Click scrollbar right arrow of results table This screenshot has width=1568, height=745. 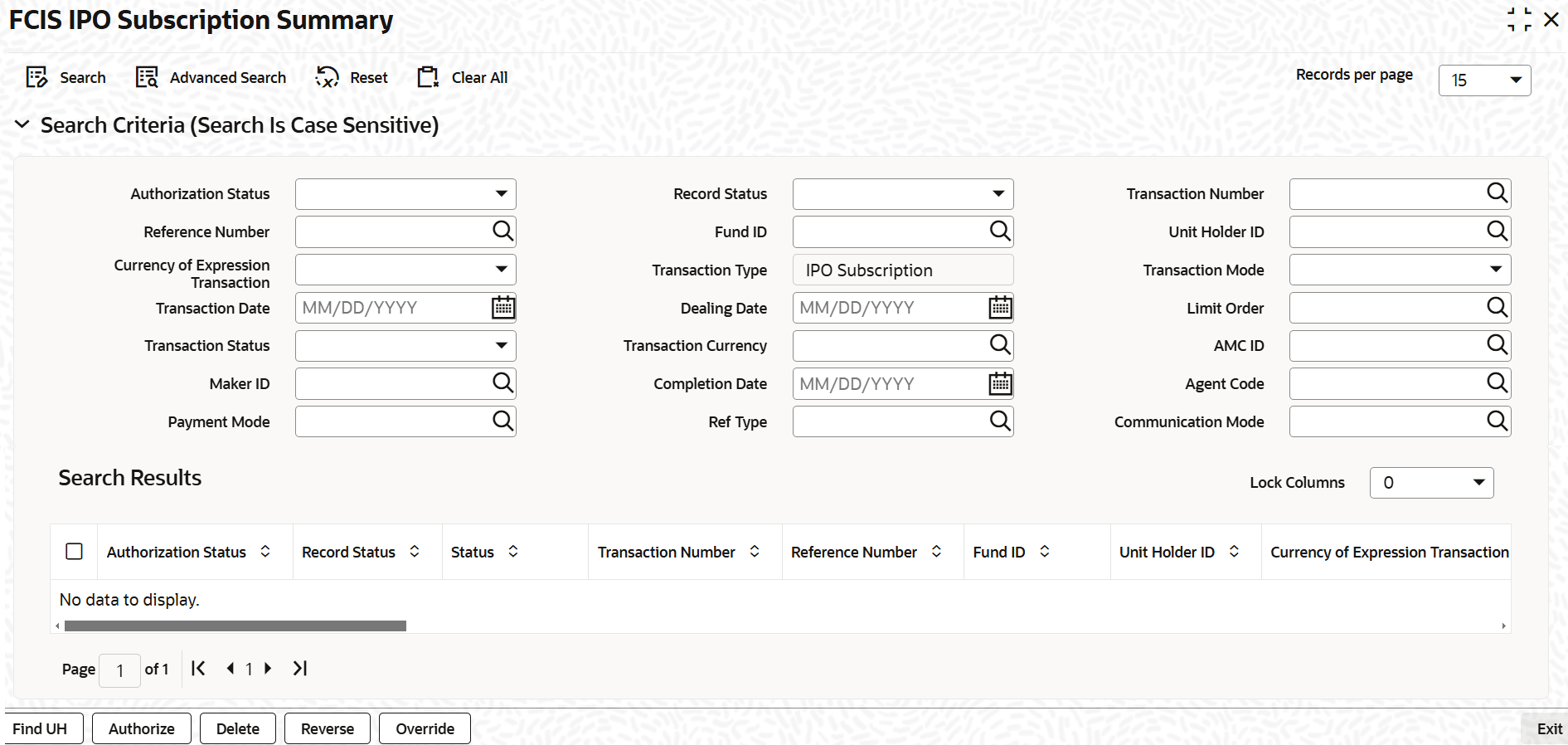point(1503,626)
